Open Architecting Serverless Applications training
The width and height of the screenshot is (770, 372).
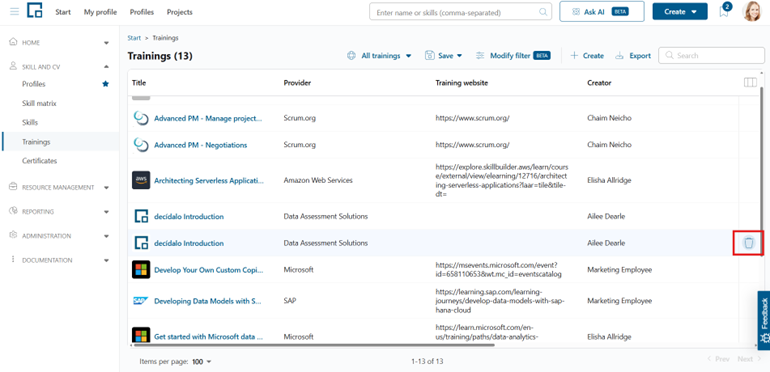(209, 180)
